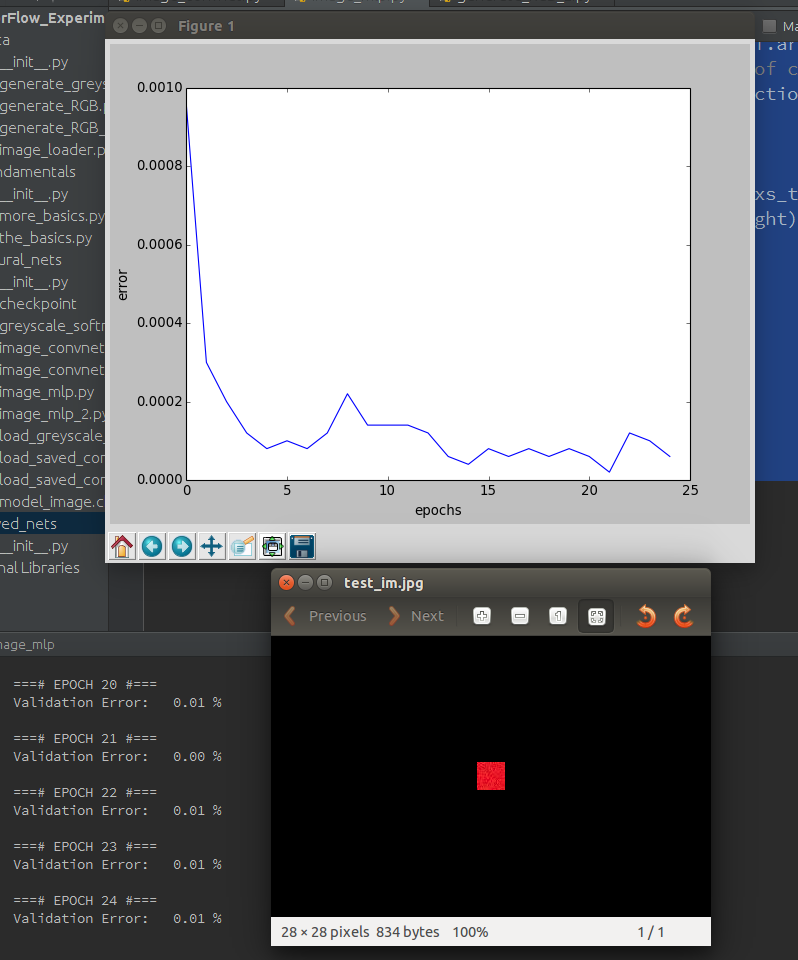The height and width of the screenshot is (960, 798).
Task: Minimize the Figure 1 window
Action: [140, 26]
